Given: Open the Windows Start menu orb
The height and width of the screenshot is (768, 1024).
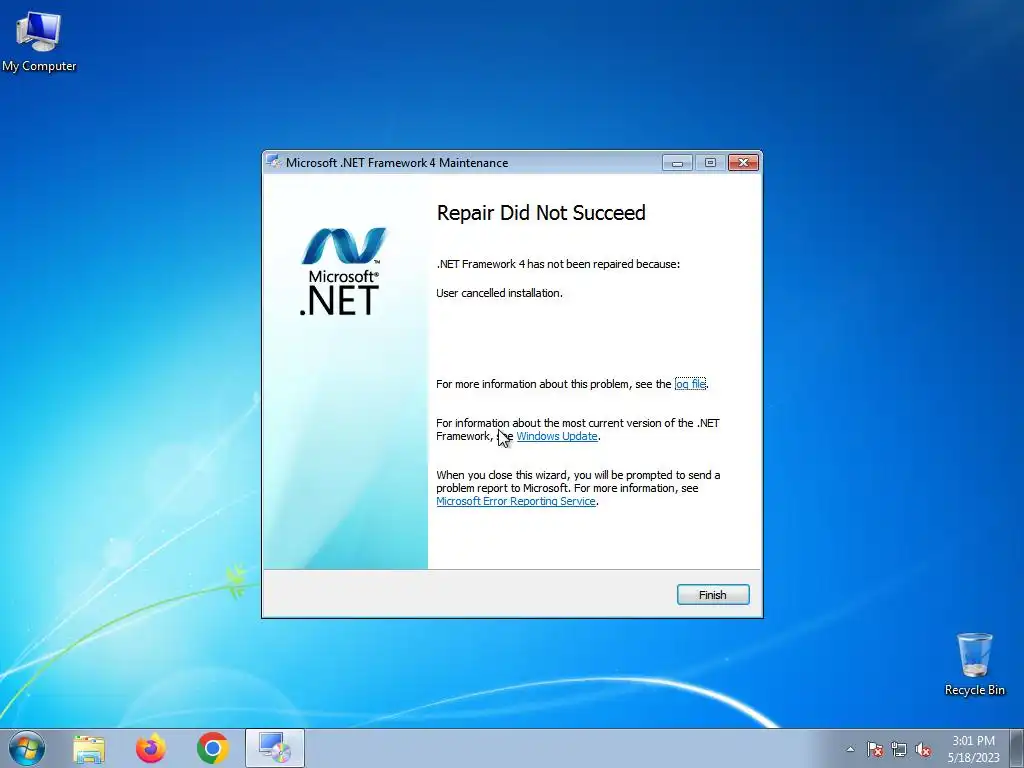Looking at the screenshot, I should (27, 748).
